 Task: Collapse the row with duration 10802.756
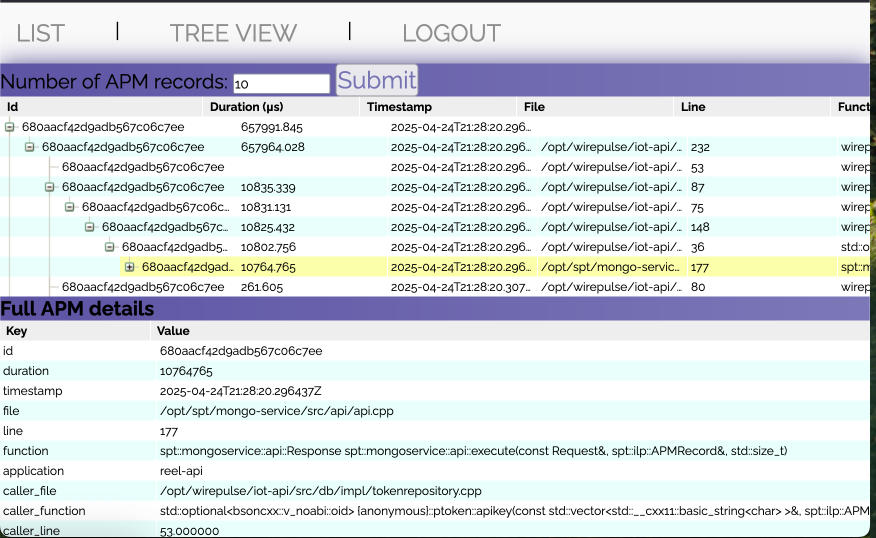pos(110,247)
